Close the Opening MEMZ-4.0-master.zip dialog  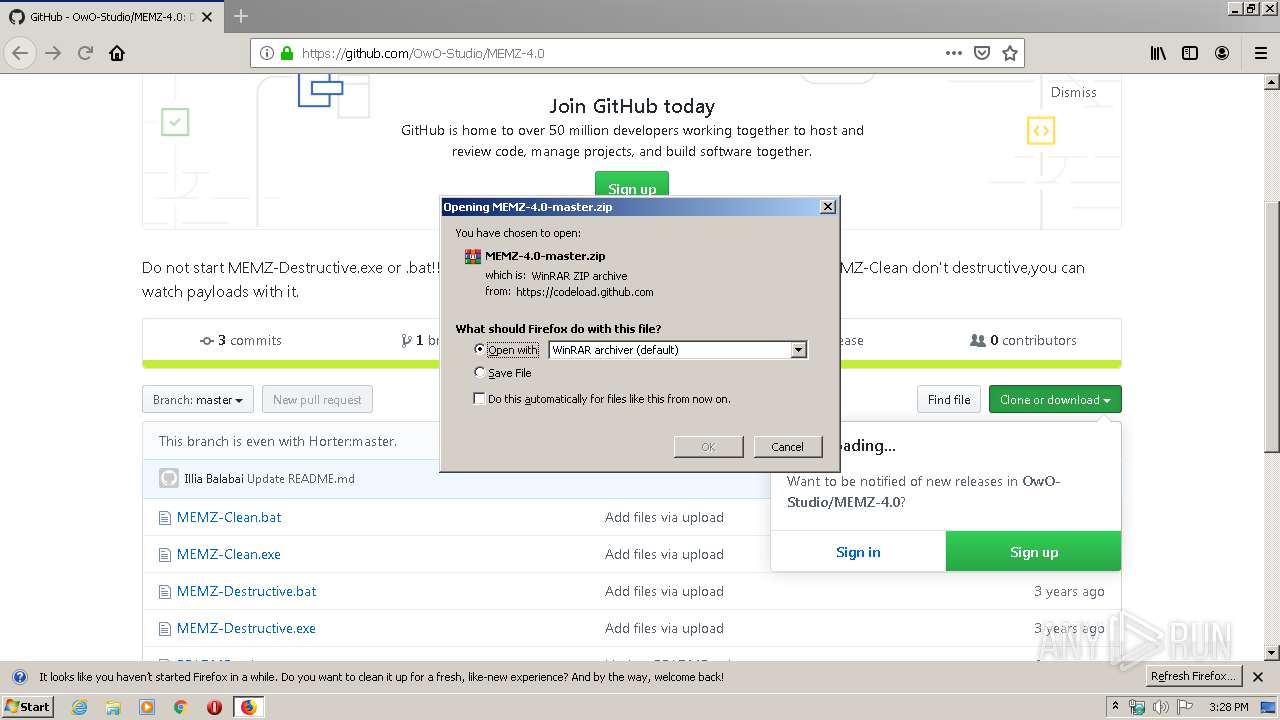pos(827,207)
